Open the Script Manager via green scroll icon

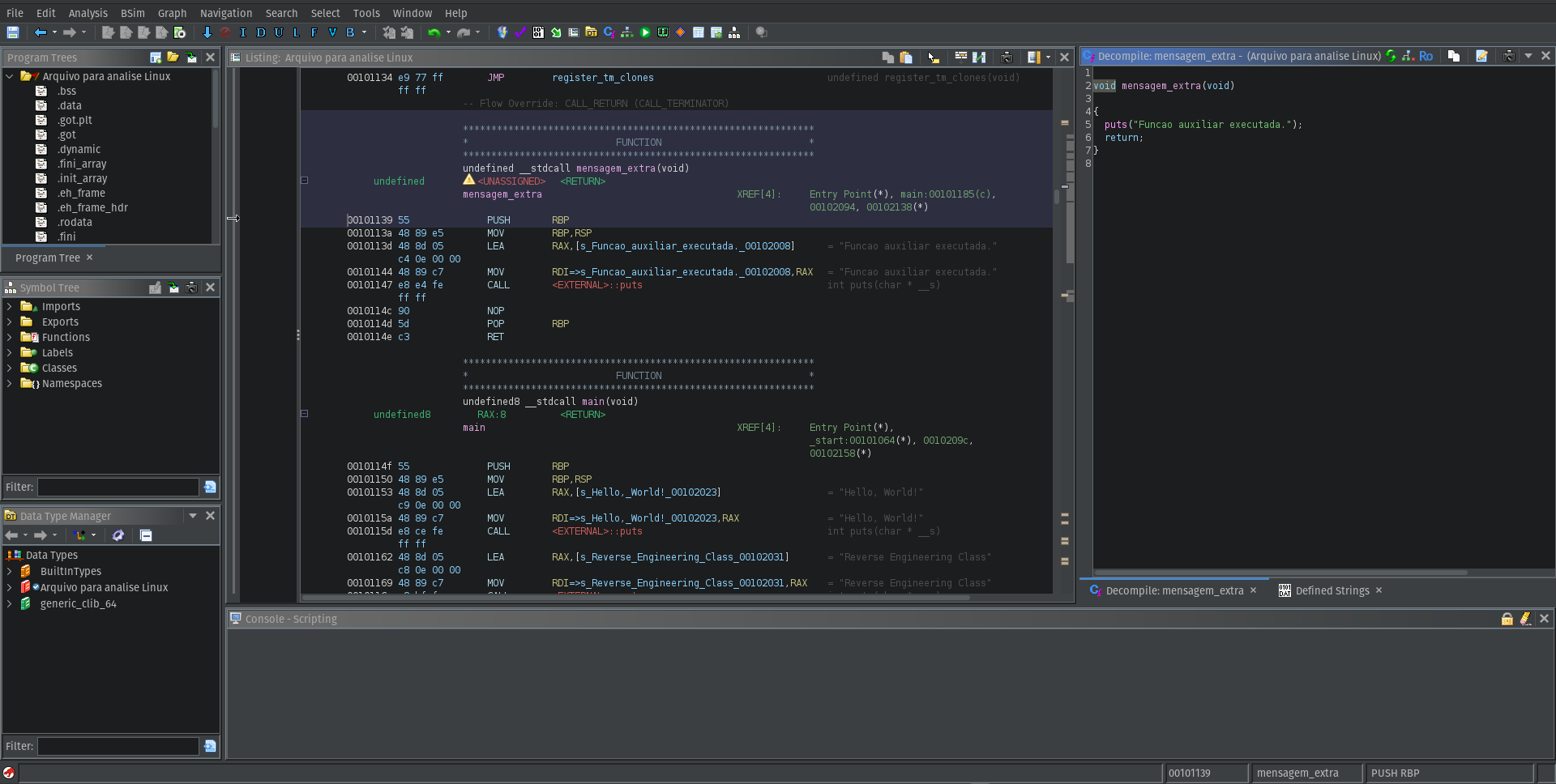click(557, 32)
